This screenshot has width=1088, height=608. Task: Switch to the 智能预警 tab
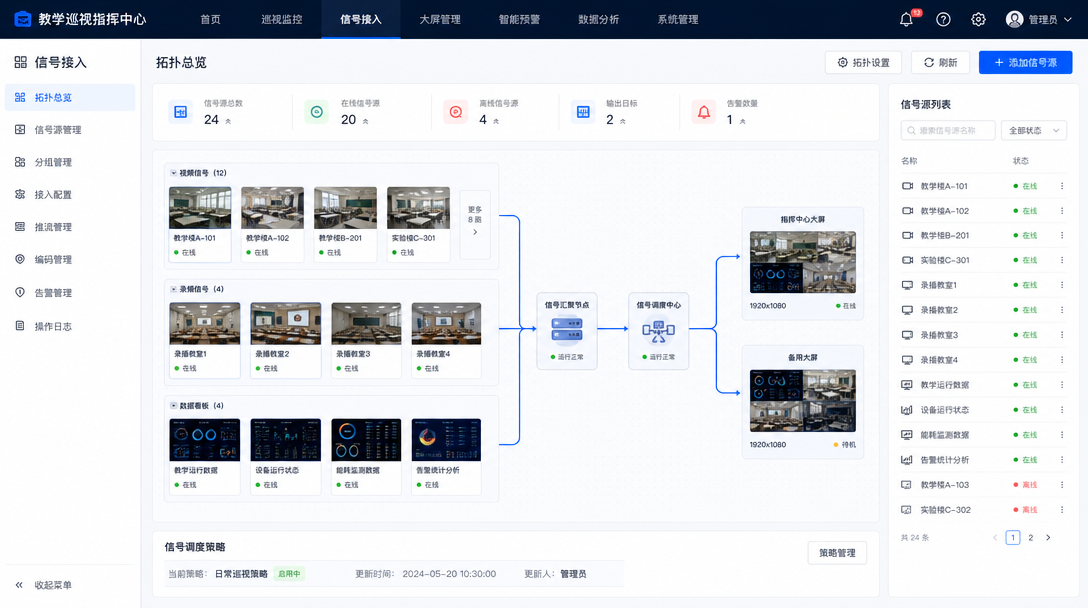[519, 19]
